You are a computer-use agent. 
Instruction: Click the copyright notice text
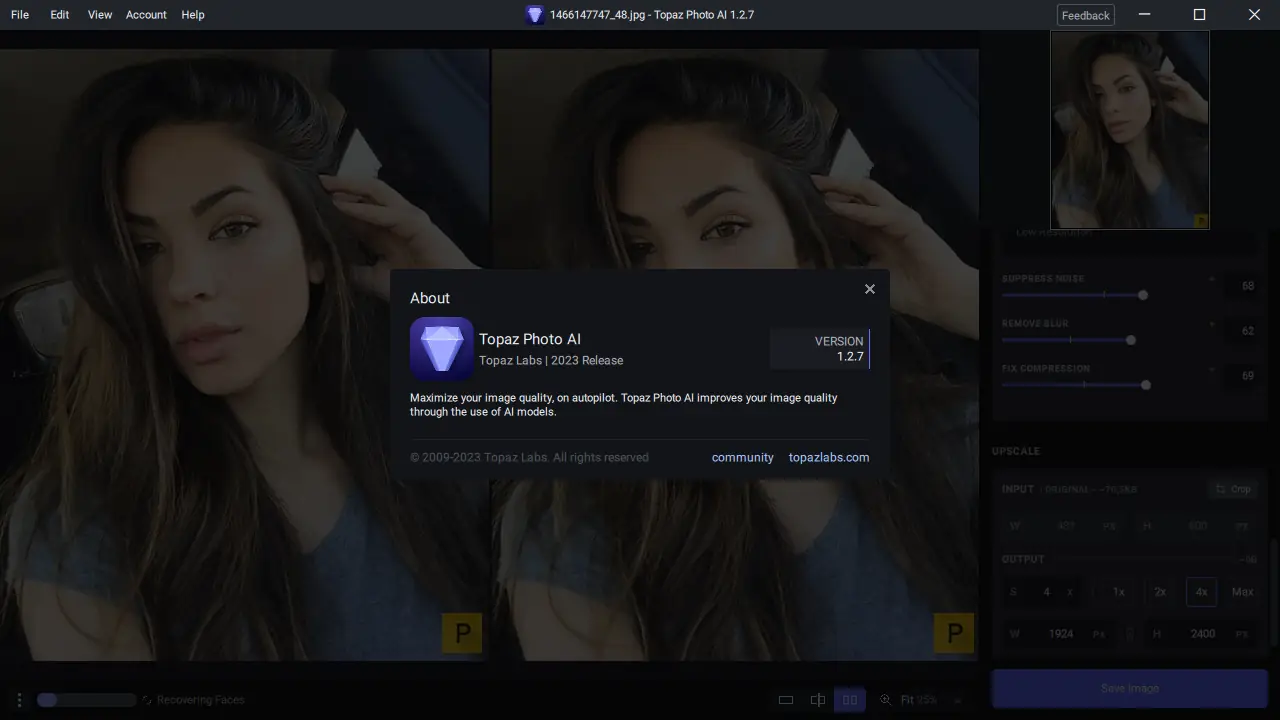[x=529, y=457]
